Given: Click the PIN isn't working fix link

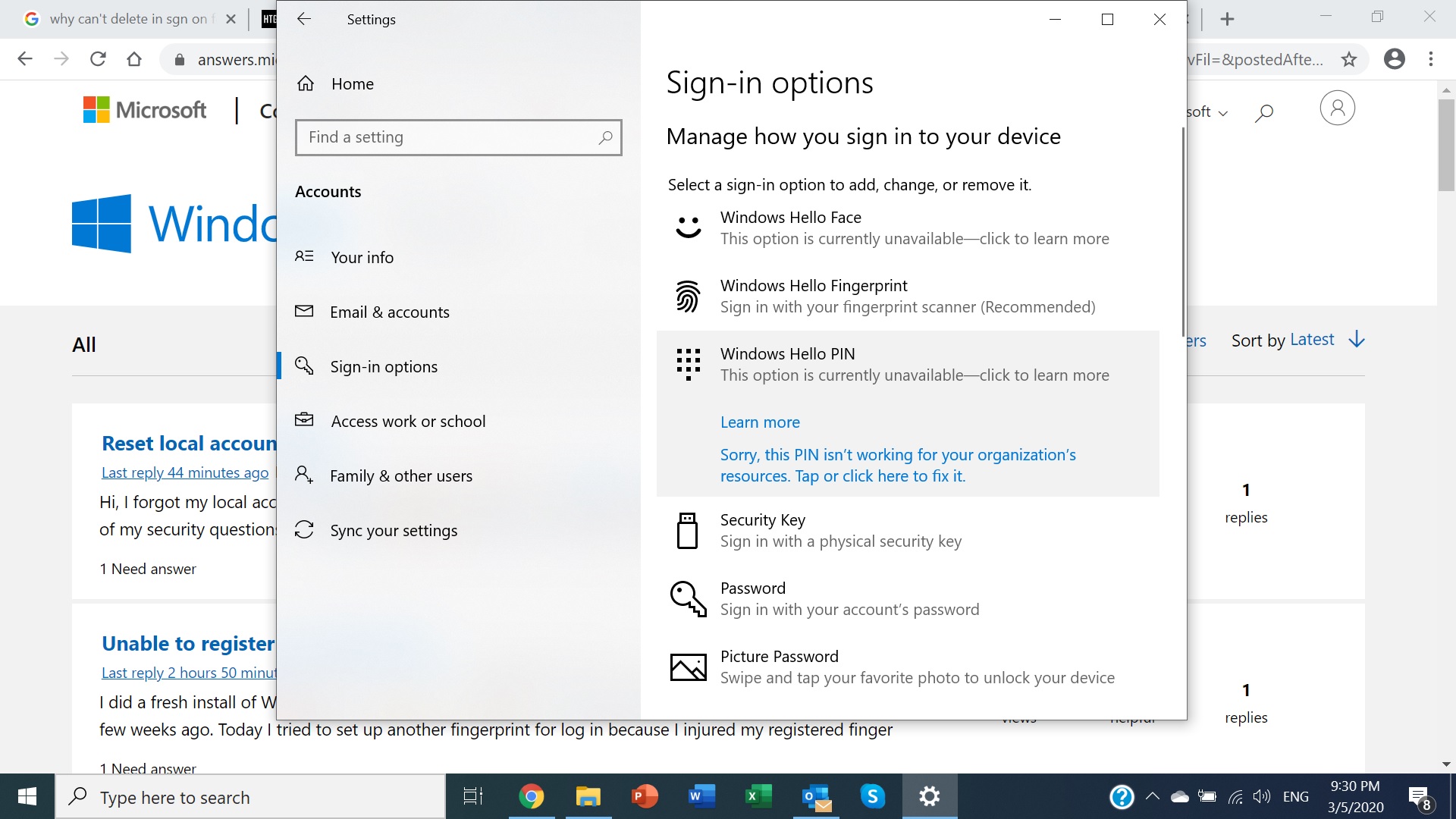Looking at the screenshot, I should tap(898, 465).
